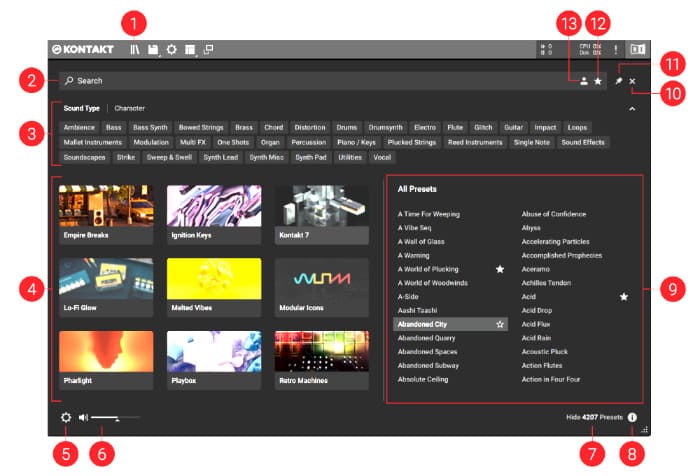
Task: Select the Action in Four Four preset
Action: (x=551, y=379)
